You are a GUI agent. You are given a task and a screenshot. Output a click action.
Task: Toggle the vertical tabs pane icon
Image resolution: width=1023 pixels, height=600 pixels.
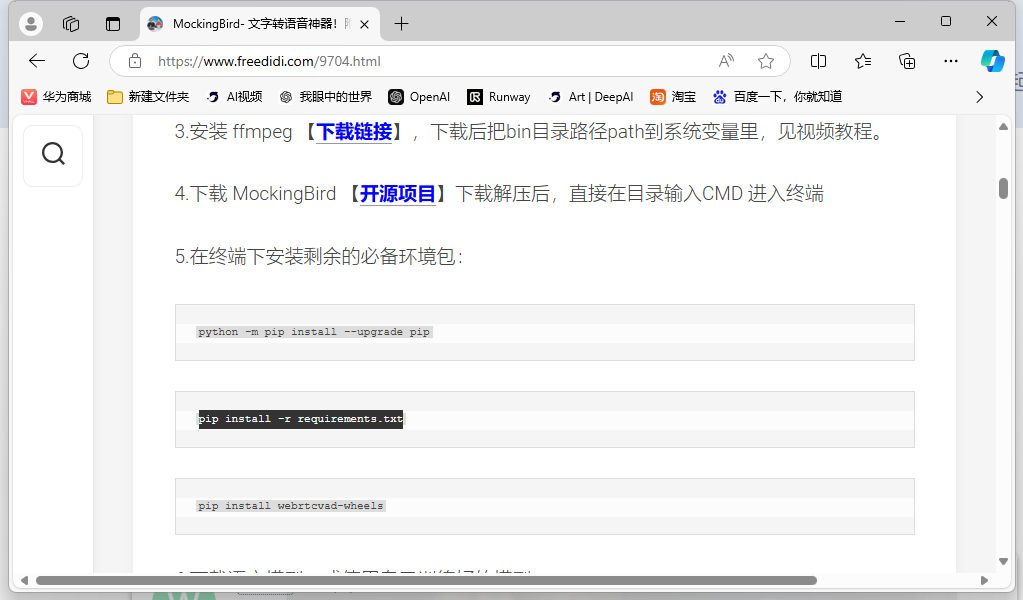[x=113, y=24]
